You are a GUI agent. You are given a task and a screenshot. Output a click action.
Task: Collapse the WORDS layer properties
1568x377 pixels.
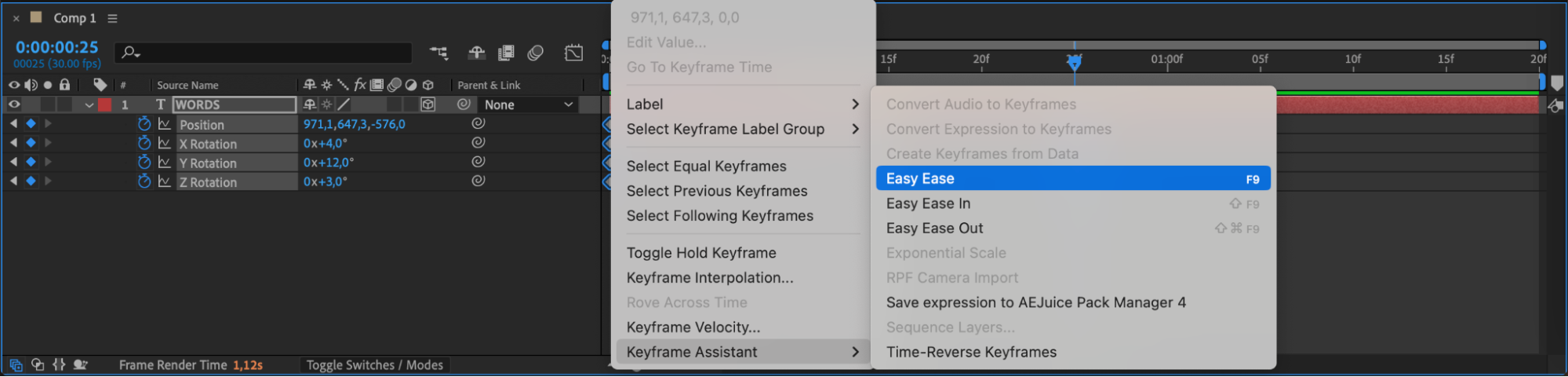tap(89, 104)
